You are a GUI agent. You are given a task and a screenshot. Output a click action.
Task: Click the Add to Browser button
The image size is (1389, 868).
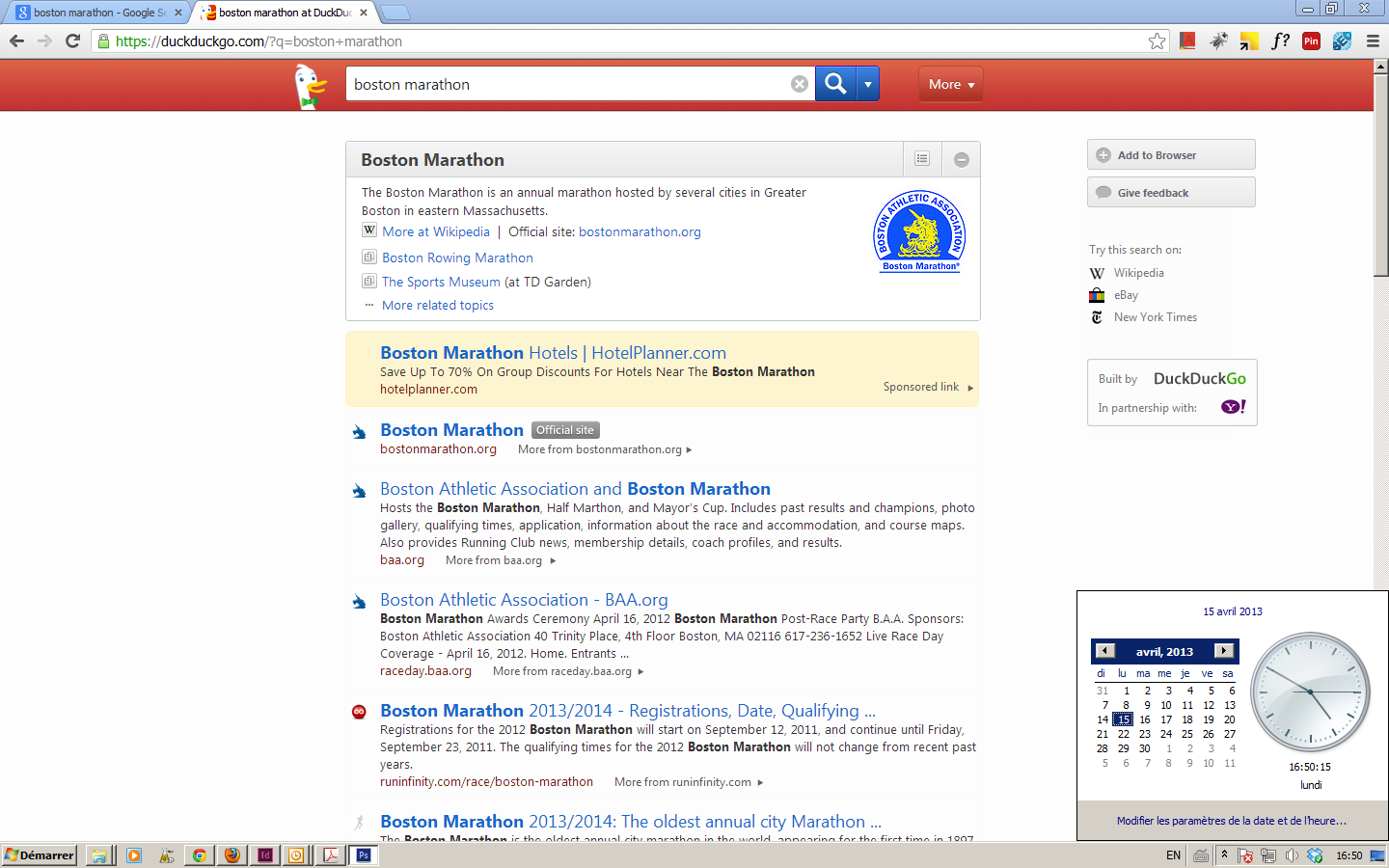tap(1171, 154)
